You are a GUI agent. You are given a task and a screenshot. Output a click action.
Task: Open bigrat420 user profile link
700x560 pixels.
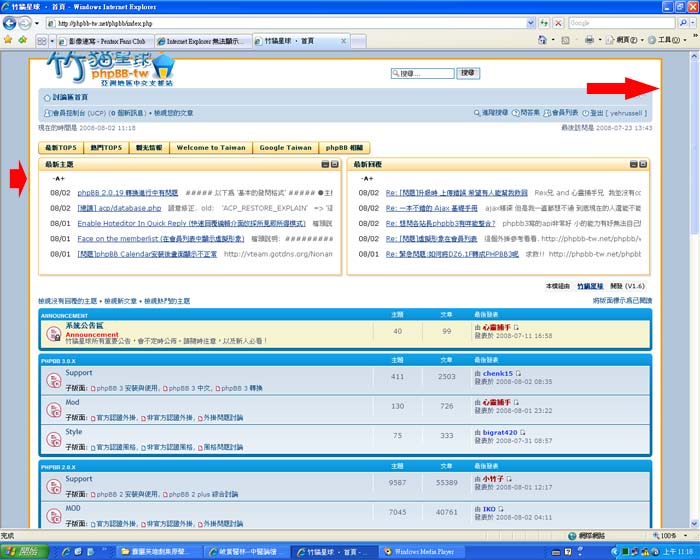[x=500, y=432]
